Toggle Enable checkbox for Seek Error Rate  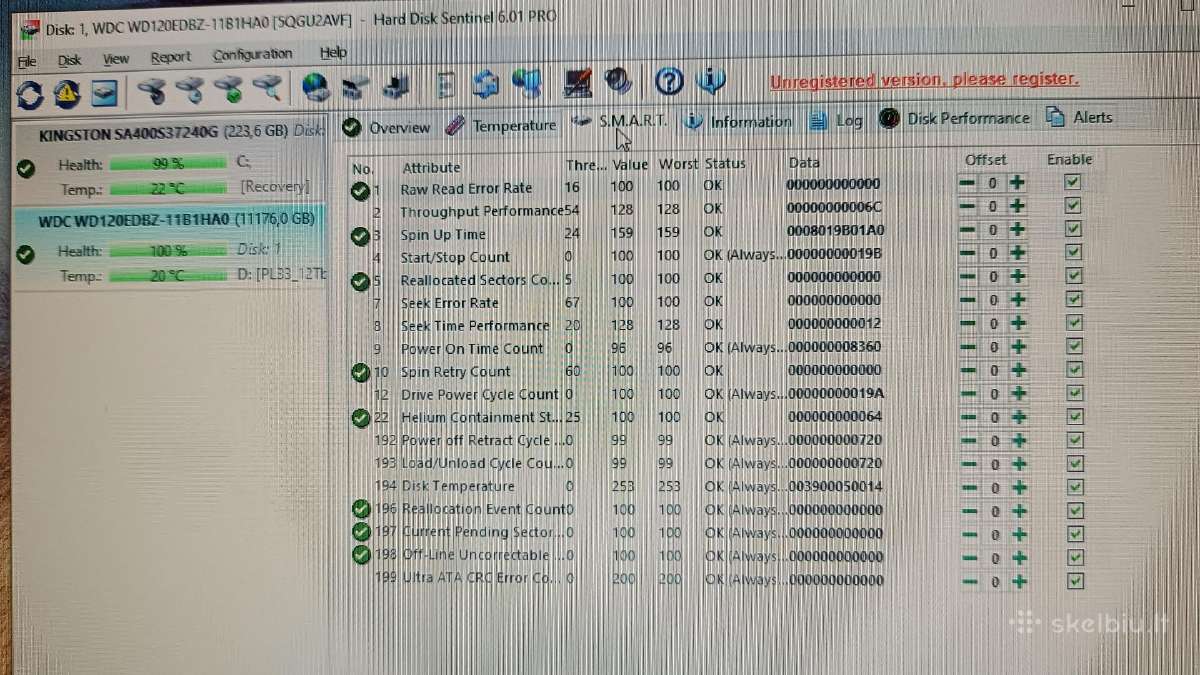click(1073, 299)
